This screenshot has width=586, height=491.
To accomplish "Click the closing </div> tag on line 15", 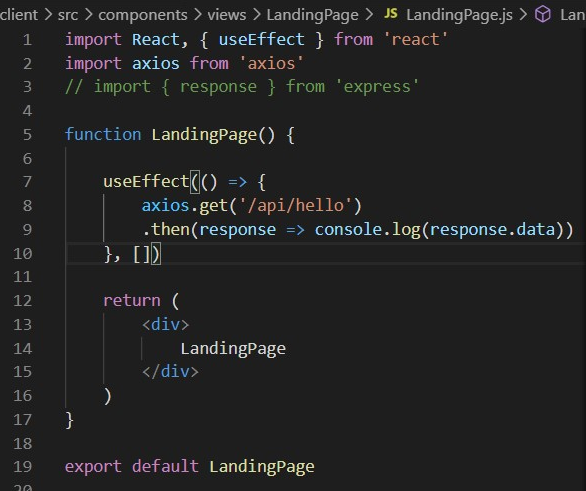I will (170, 372).
